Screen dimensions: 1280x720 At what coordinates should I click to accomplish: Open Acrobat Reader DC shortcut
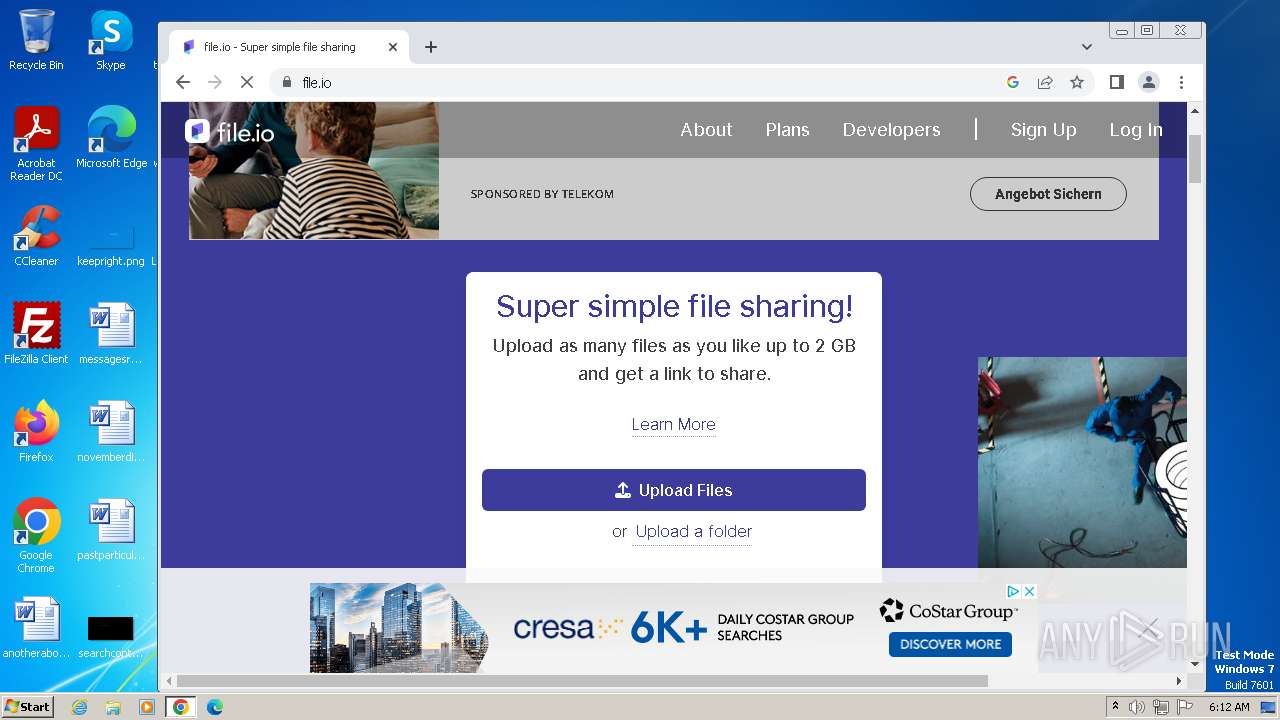click(36, 144)
